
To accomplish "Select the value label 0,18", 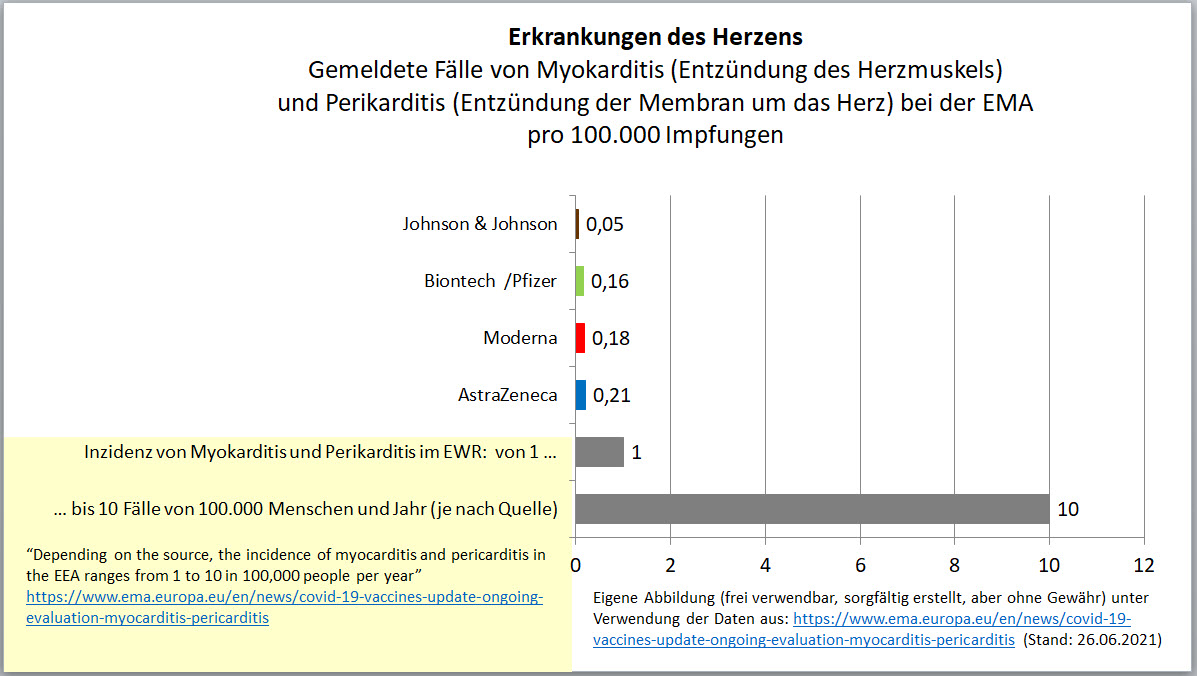I will [612, 338].
